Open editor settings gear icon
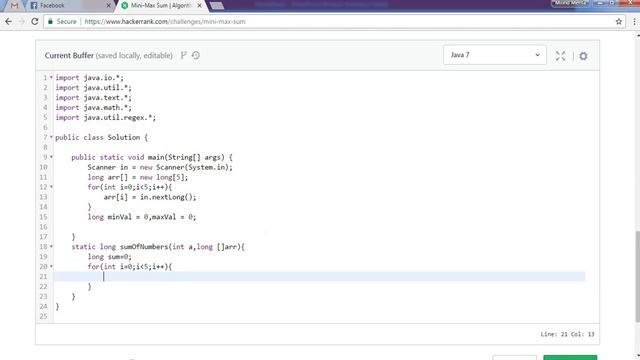 pos(583,56)
